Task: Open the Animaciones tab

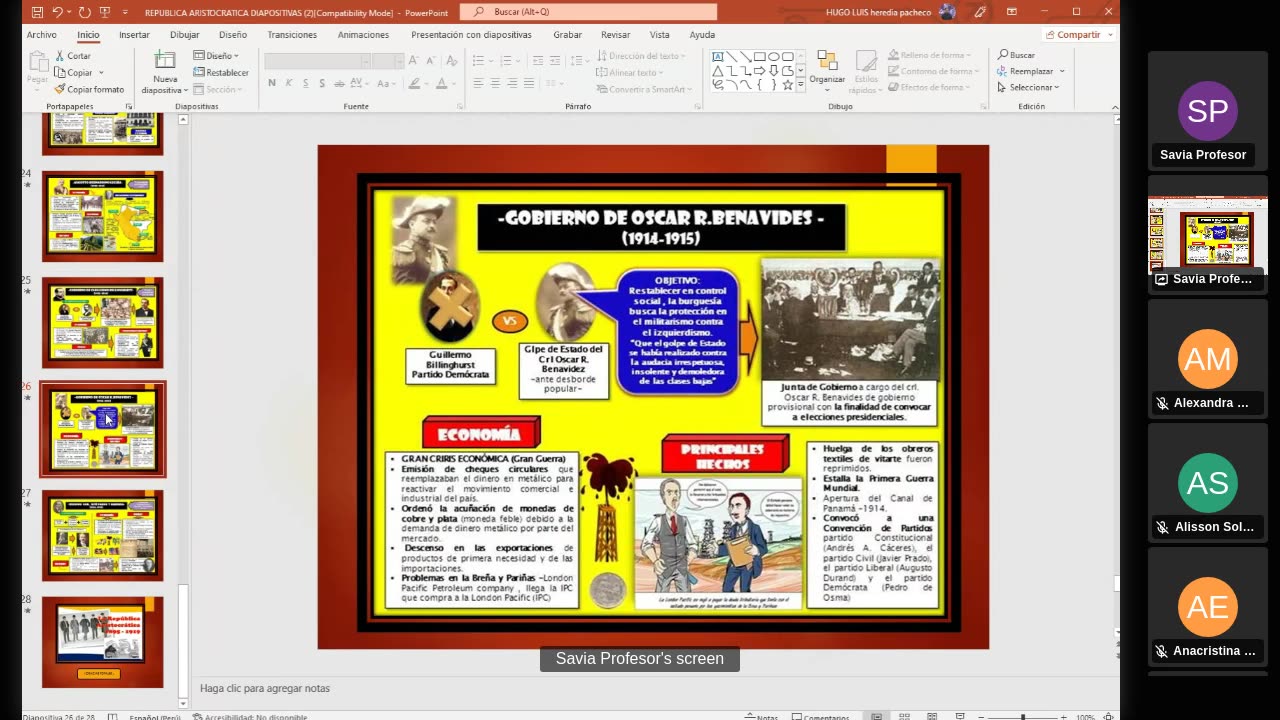Action: pos(363,35)
